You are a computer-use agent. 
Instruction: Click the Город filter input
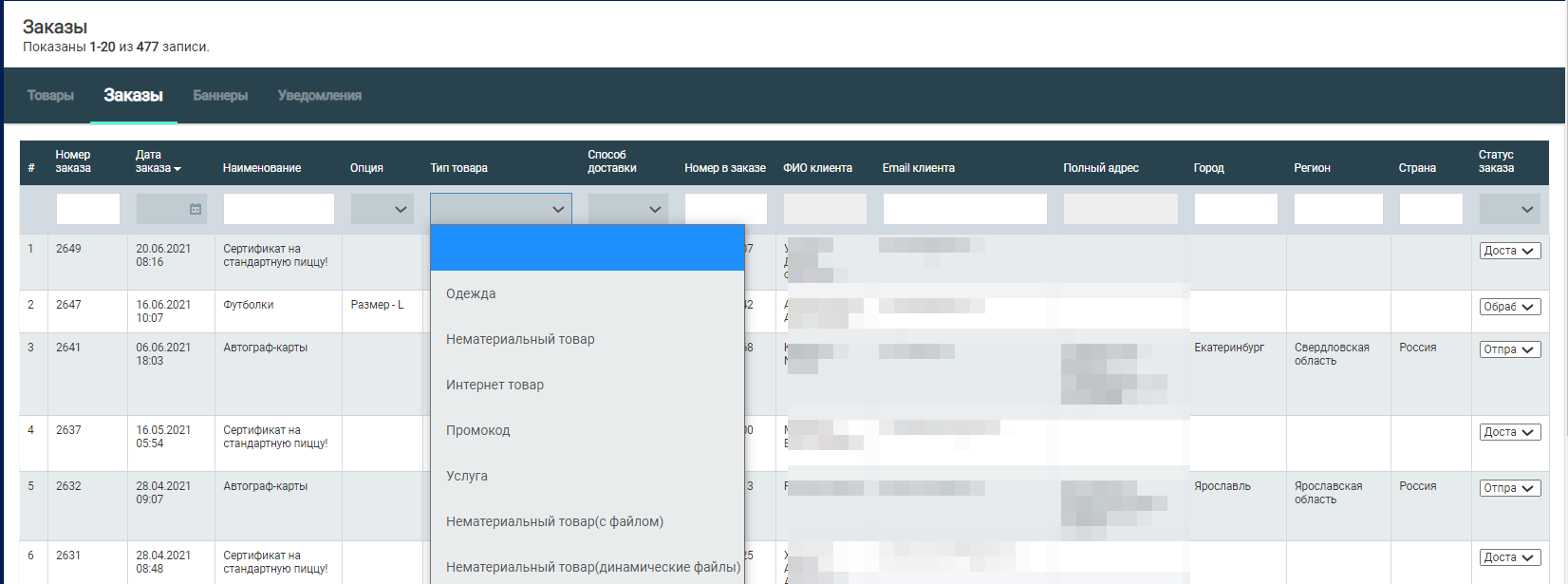click(1235, 209)
